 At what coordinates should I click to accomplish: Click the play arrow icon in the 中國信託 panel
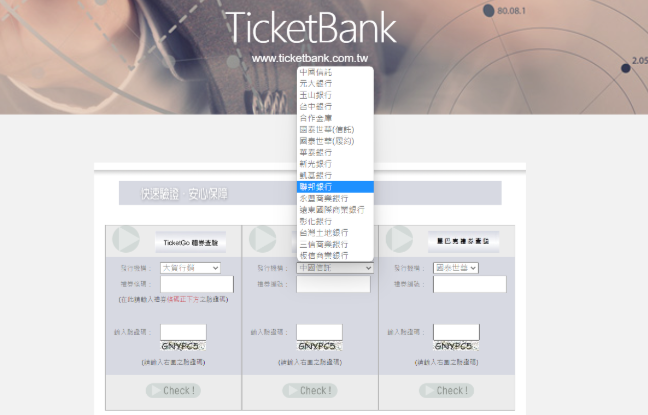[263, 239]
